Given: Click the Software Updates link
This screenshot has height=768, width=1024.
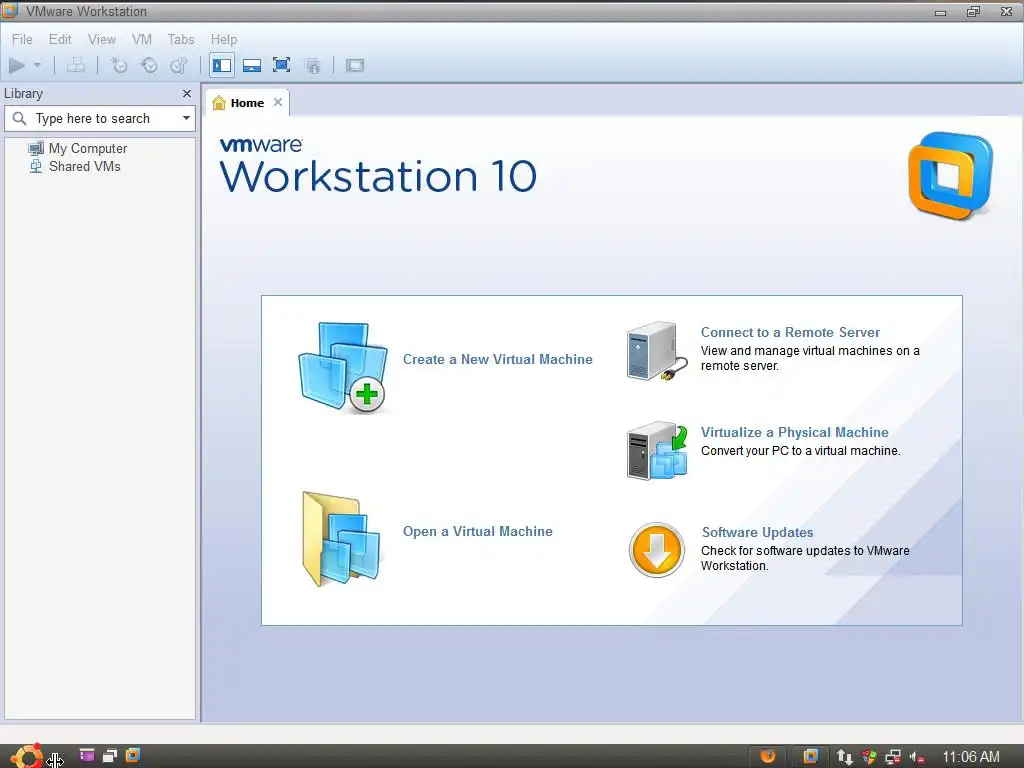Looking at the screenshot, I should (x=757, y=532).
